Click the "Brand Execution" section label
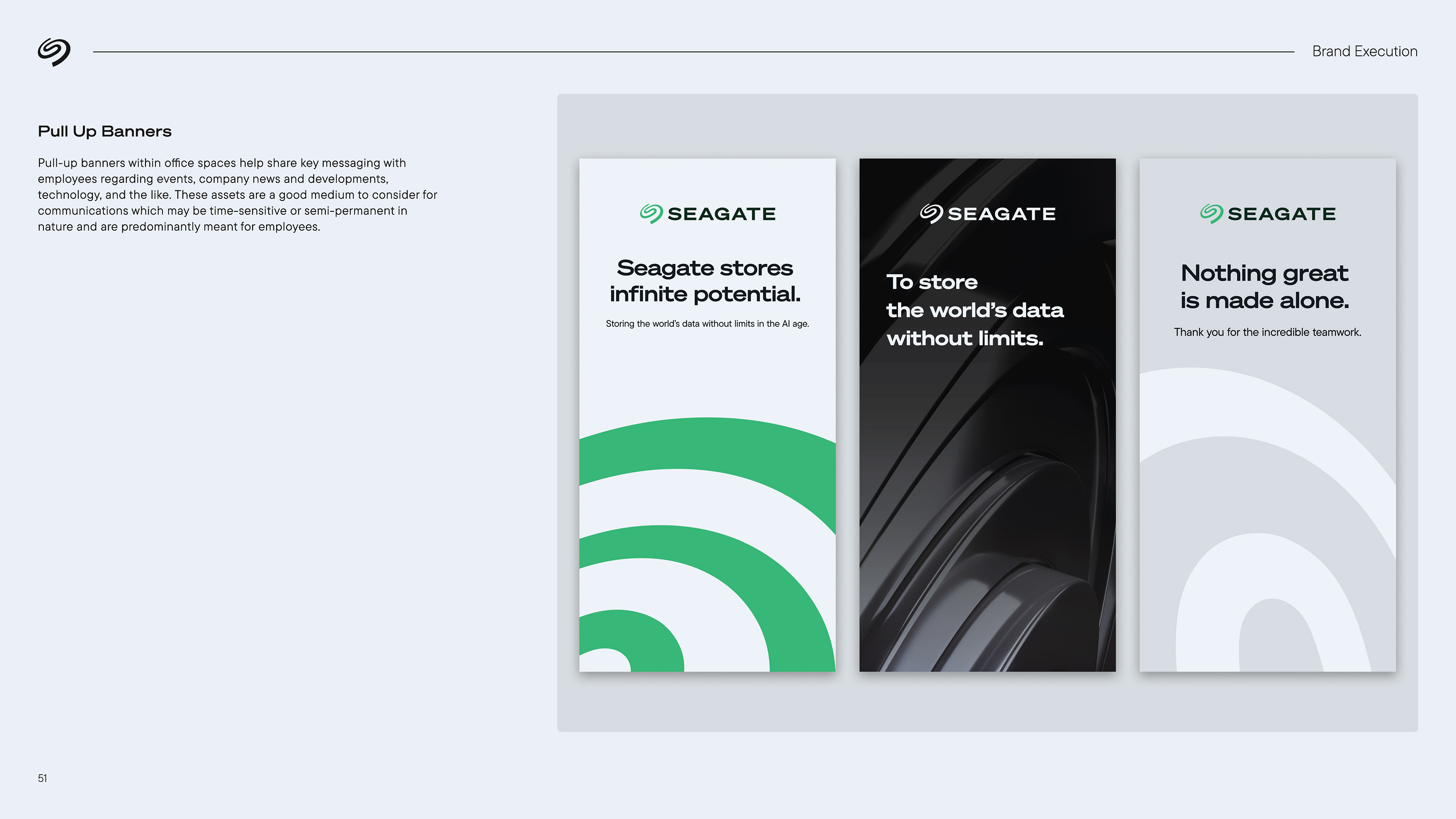This screenshot has height=819, width=1456. 1365,52
